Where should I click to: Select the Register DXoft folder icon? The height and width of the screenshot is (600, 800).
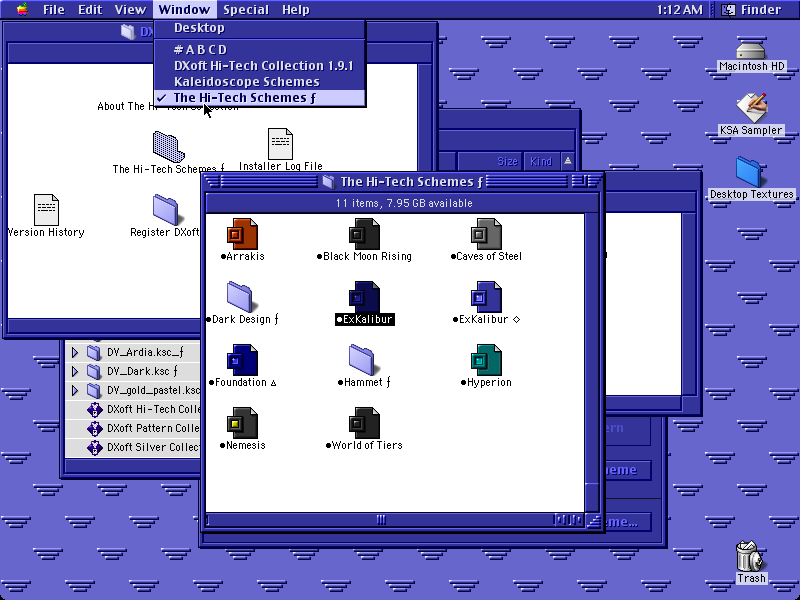166,210
